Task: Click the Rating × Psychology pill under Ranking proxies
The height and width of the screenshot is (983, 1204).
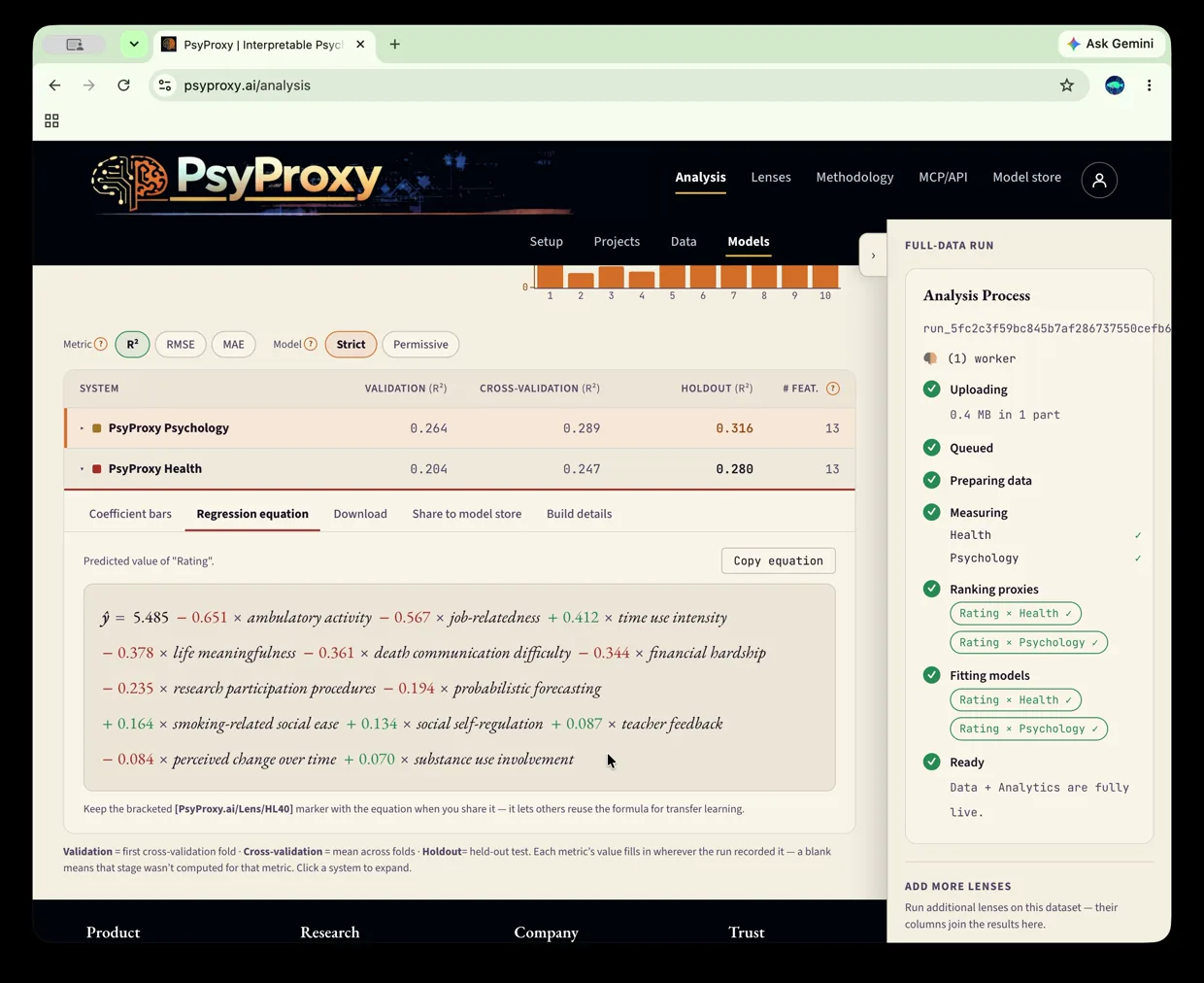Action: (x=1028, y=642)
